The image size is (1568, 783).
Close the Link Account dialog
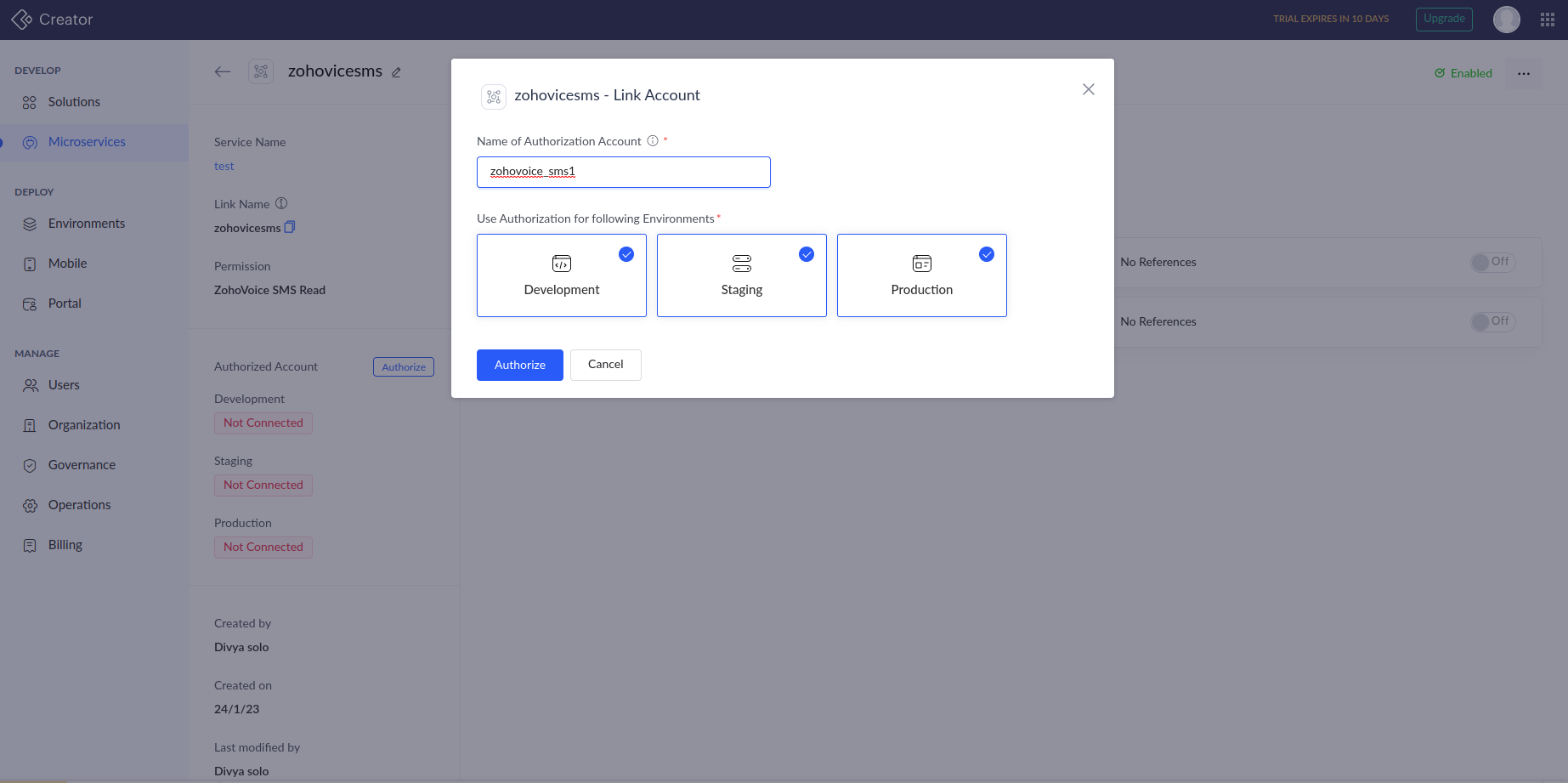click(1089, 89)
